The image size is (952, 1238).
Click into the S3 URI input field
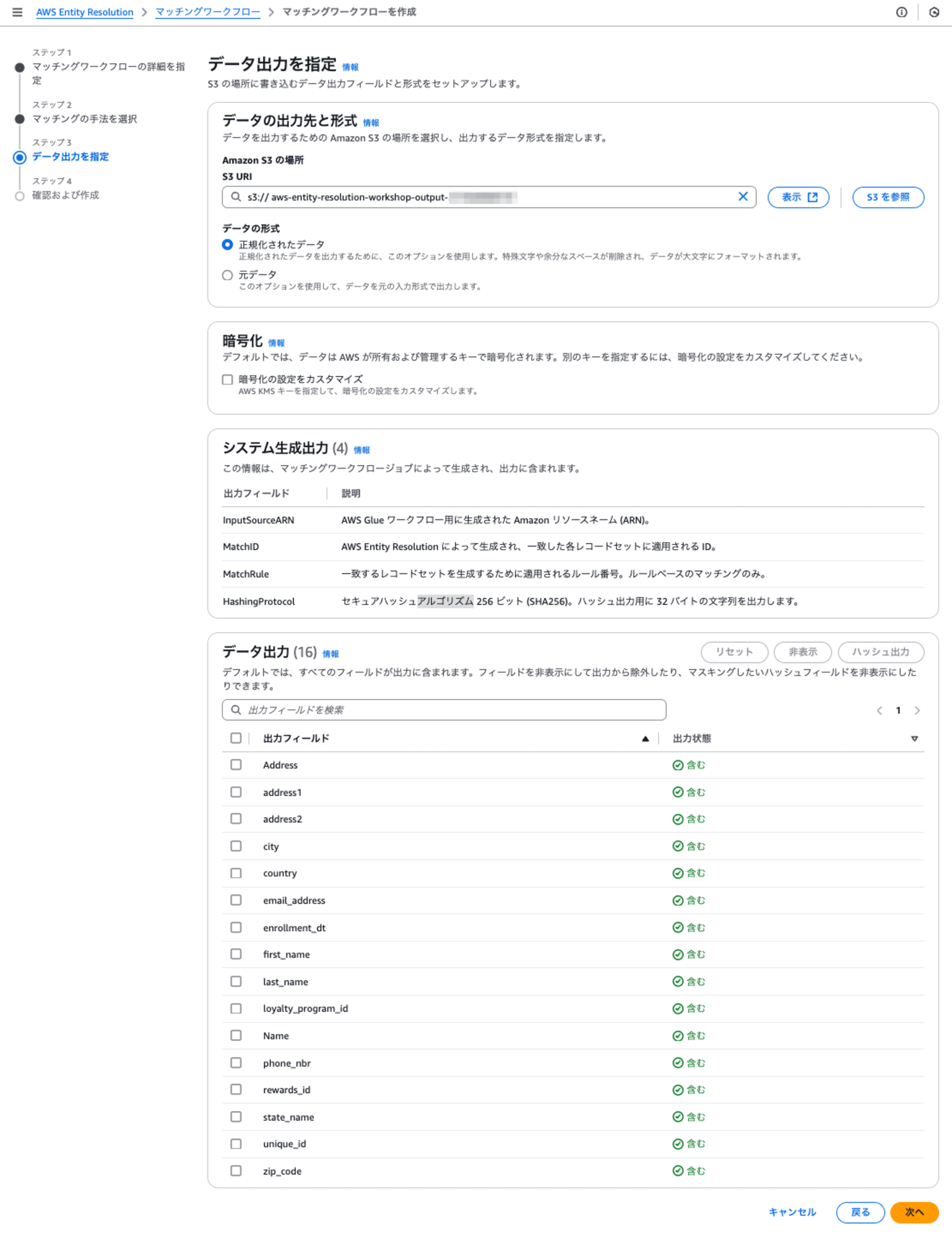489,197
